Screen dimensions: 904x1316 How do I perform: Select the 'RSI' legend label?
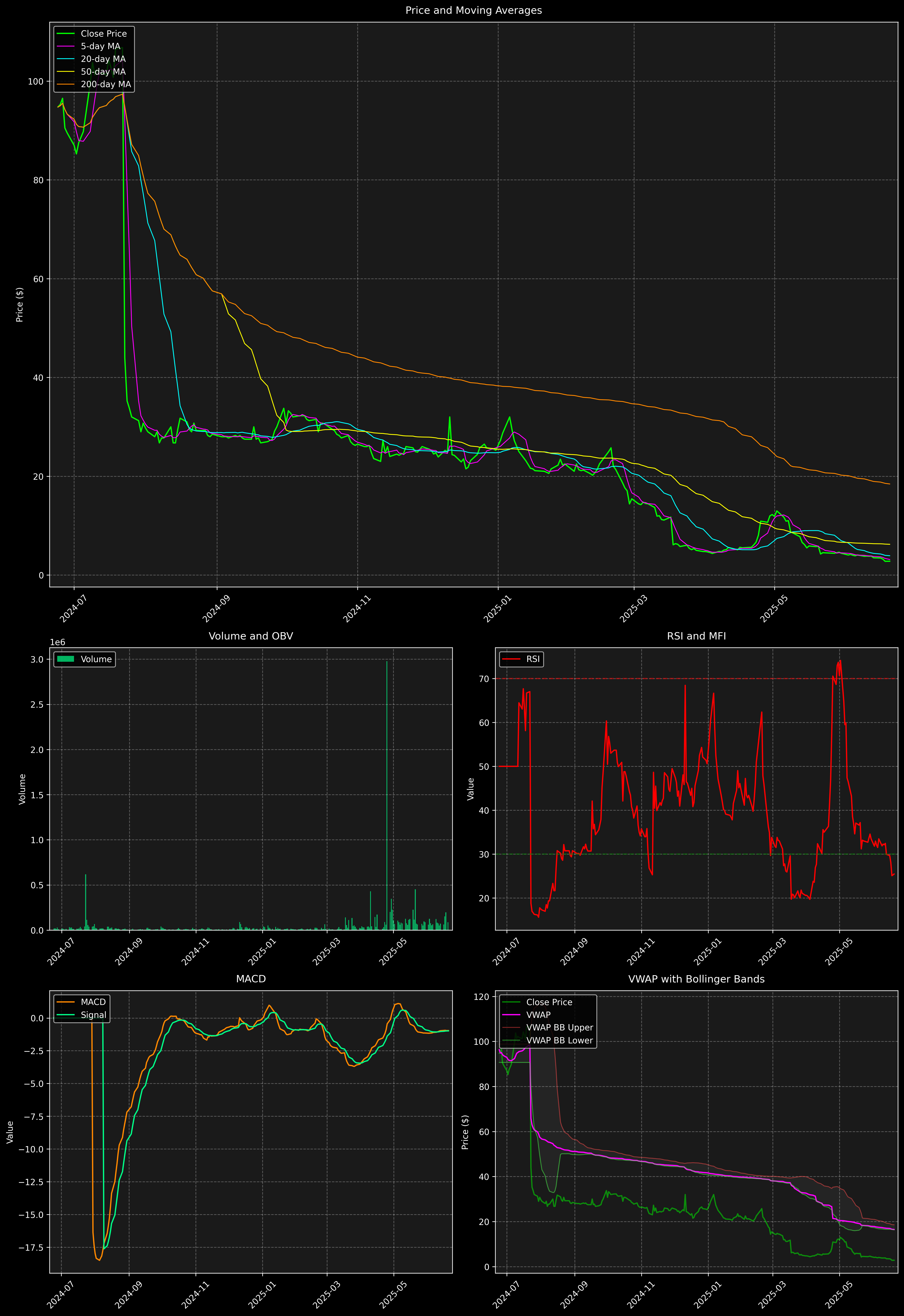coord(533,659)
